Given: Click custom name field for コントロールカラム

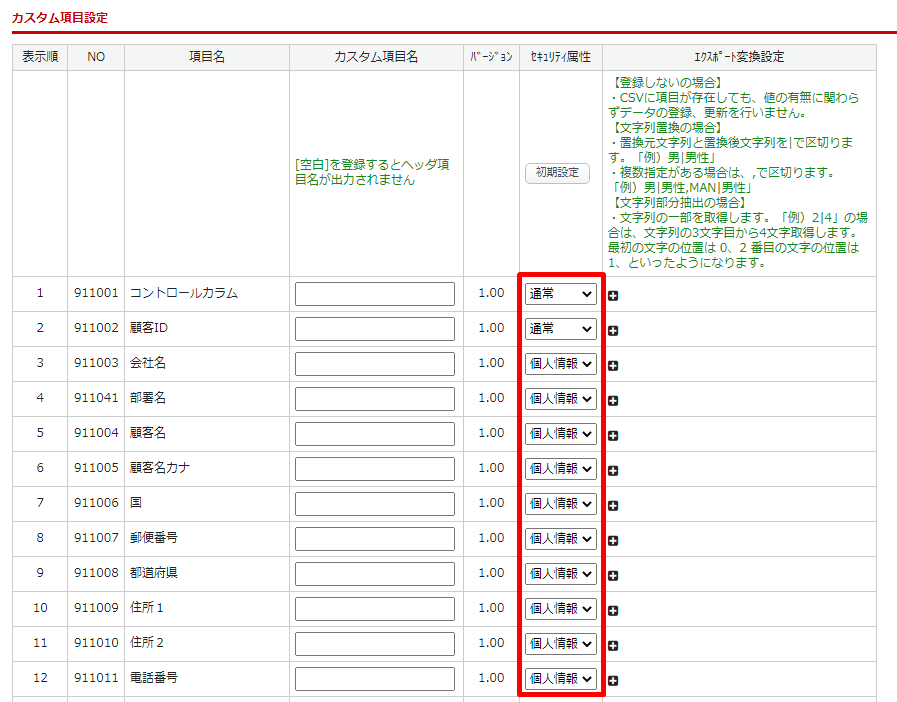Looking at the screenshot, I should (375, 294).
